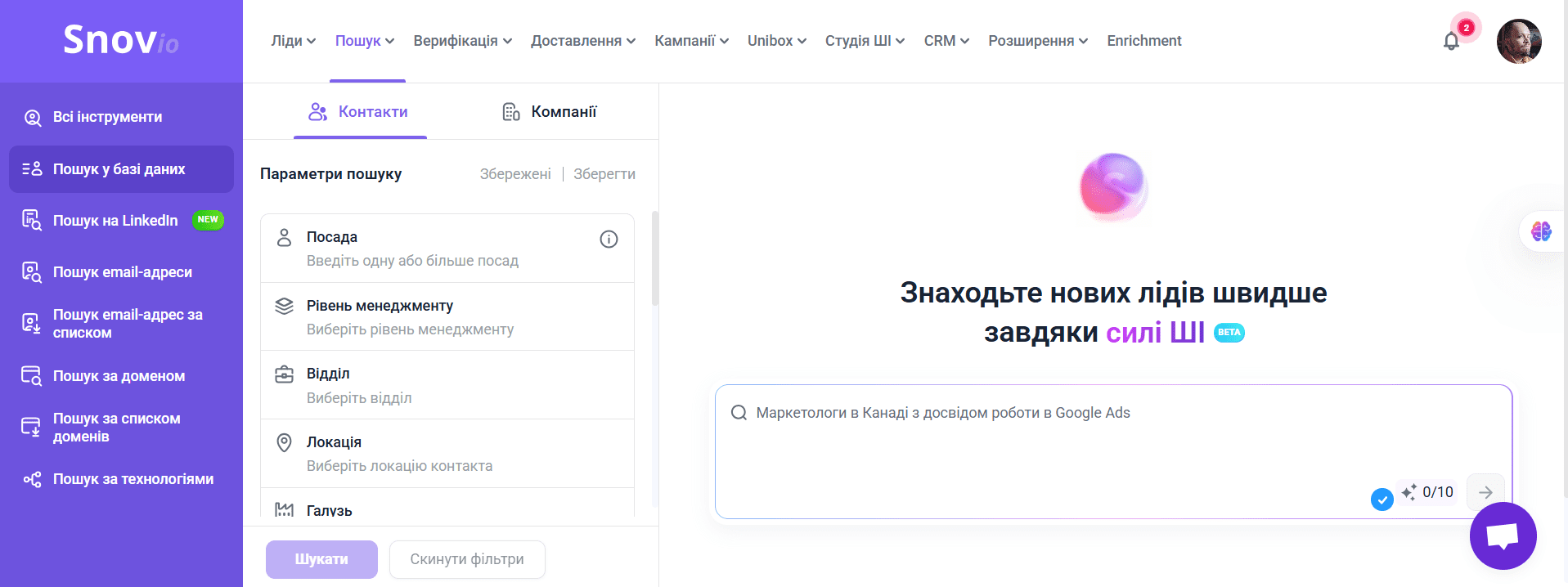Click the Галузь factory icon
1568x587 pixels.
pyautogui.click(x=284, y=509)
